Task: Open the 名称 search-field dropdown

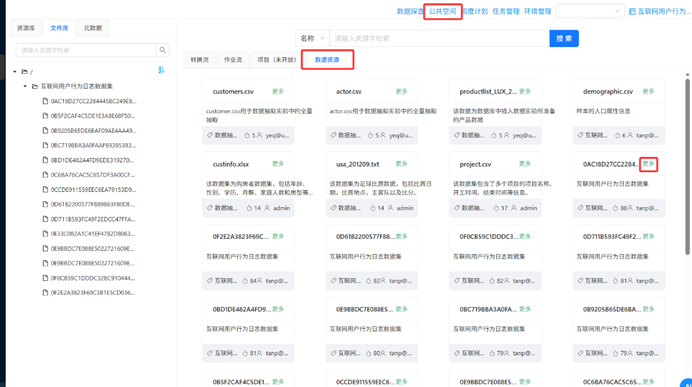Action: tap(312, 38)
